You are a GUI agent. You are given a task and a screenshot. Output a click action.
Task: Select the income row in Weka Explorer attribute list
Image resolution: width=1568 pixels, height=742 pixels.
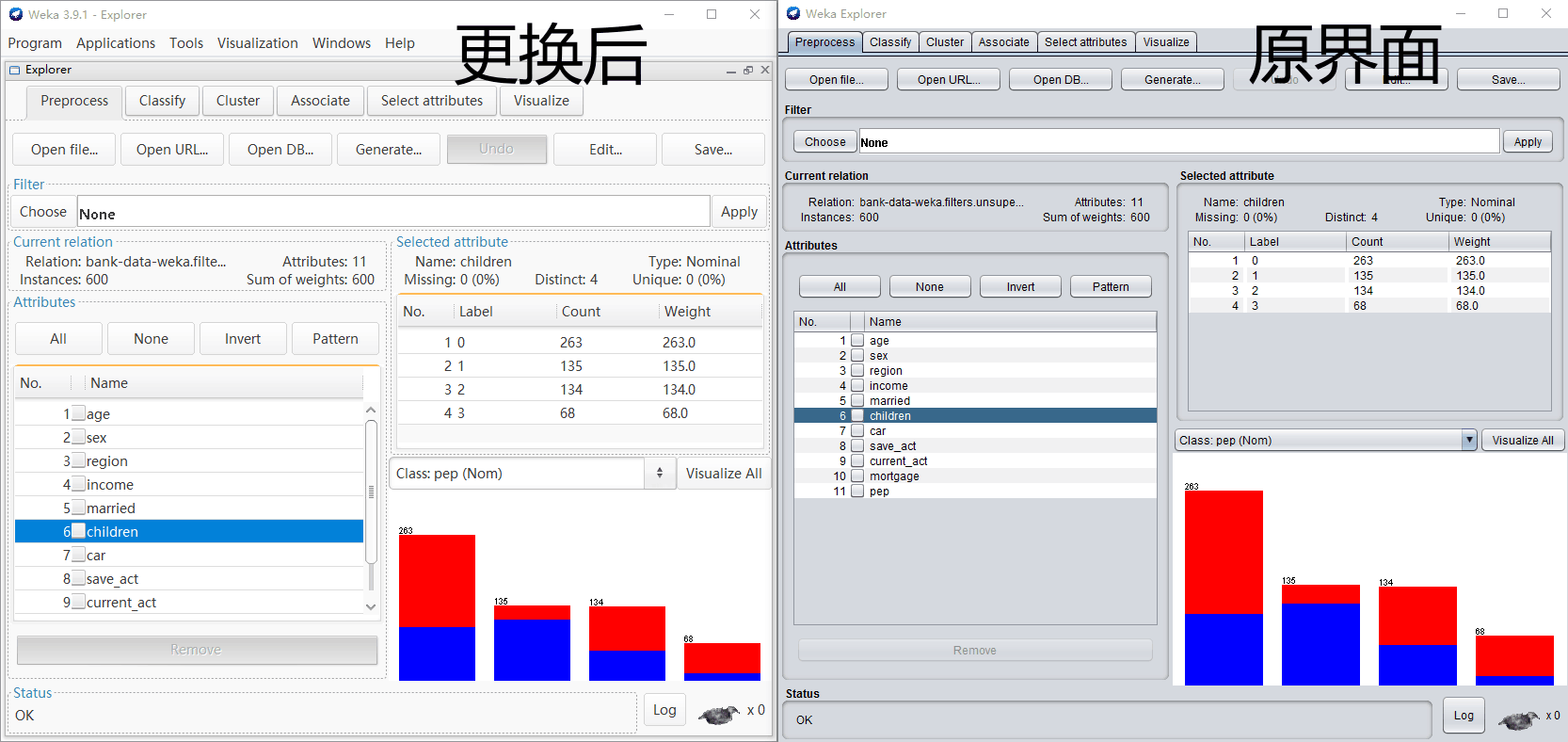pos(975,385)
